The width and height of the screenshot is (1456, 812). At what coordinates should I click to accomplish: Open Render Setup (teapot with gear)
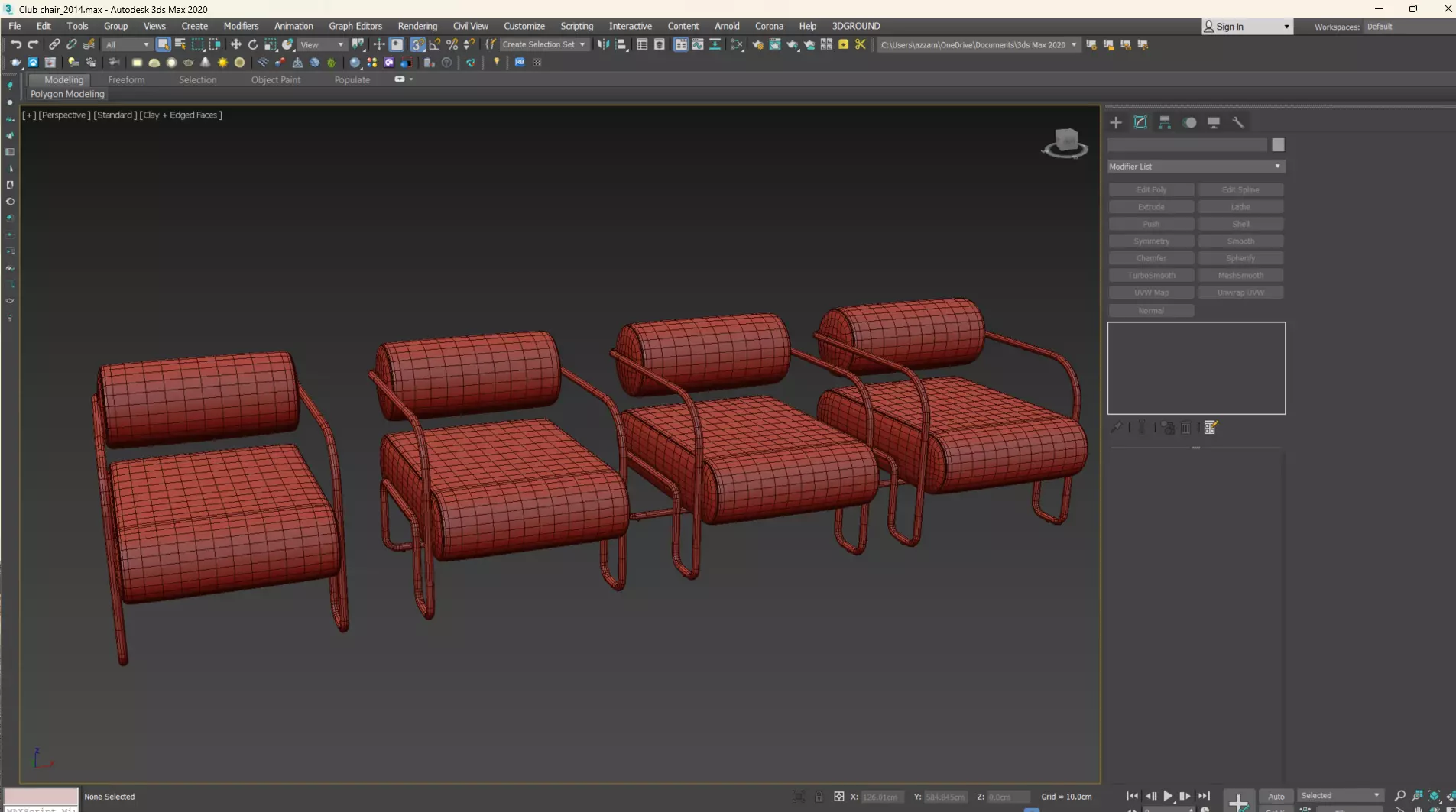click(757, 44)
